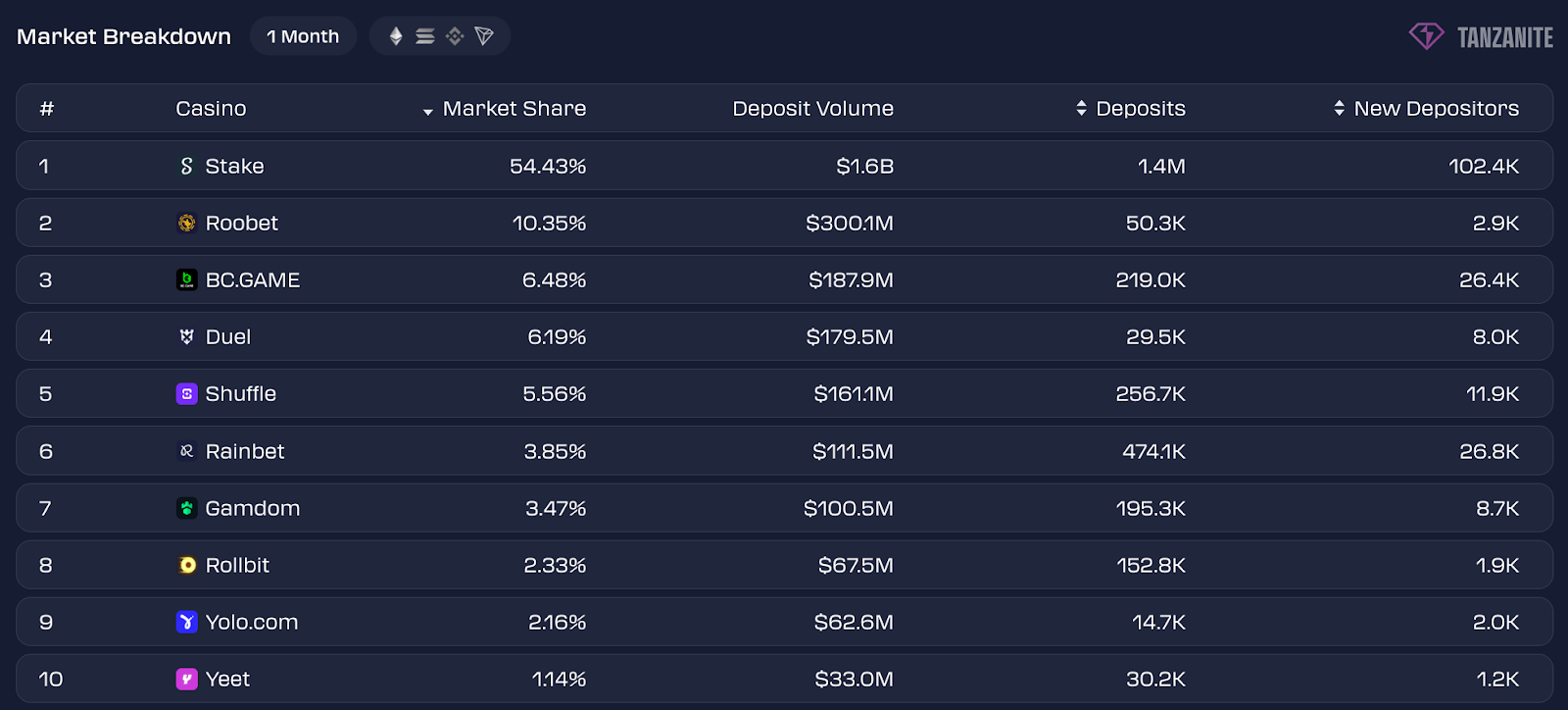Viewport: 1568px width, 710px height.
Task: Sort table by Market Share arrow
Action: click(428, 112)
